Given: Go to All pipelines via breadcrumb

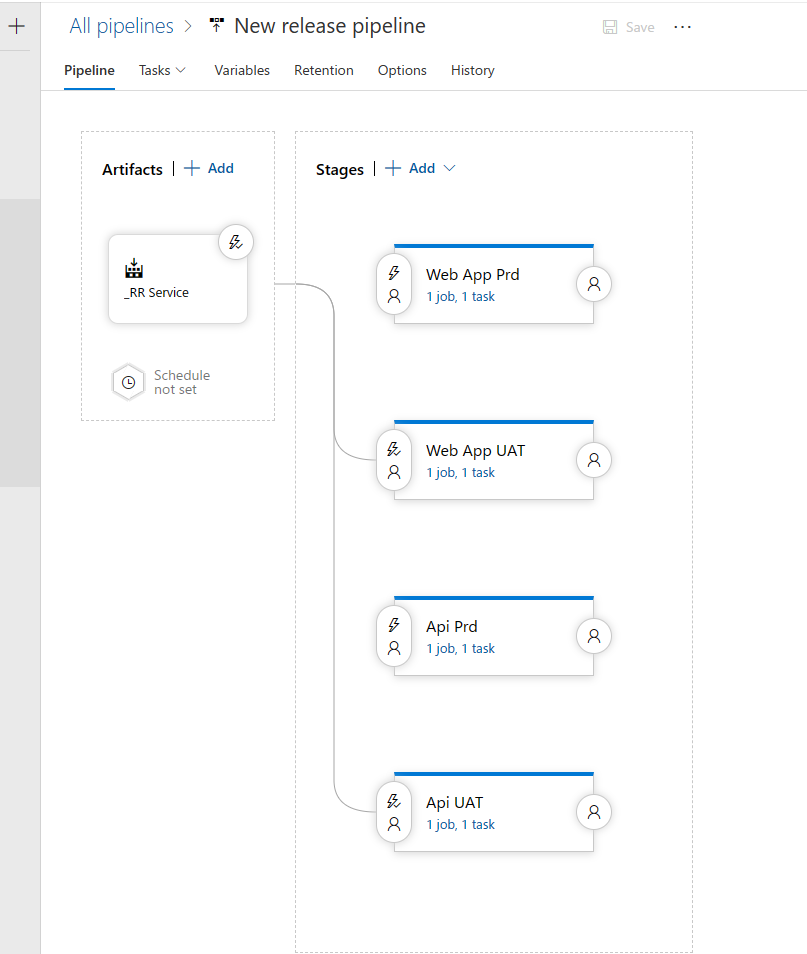Looking at the screenshot, I should pyautogui.click(x=120, y=26).
